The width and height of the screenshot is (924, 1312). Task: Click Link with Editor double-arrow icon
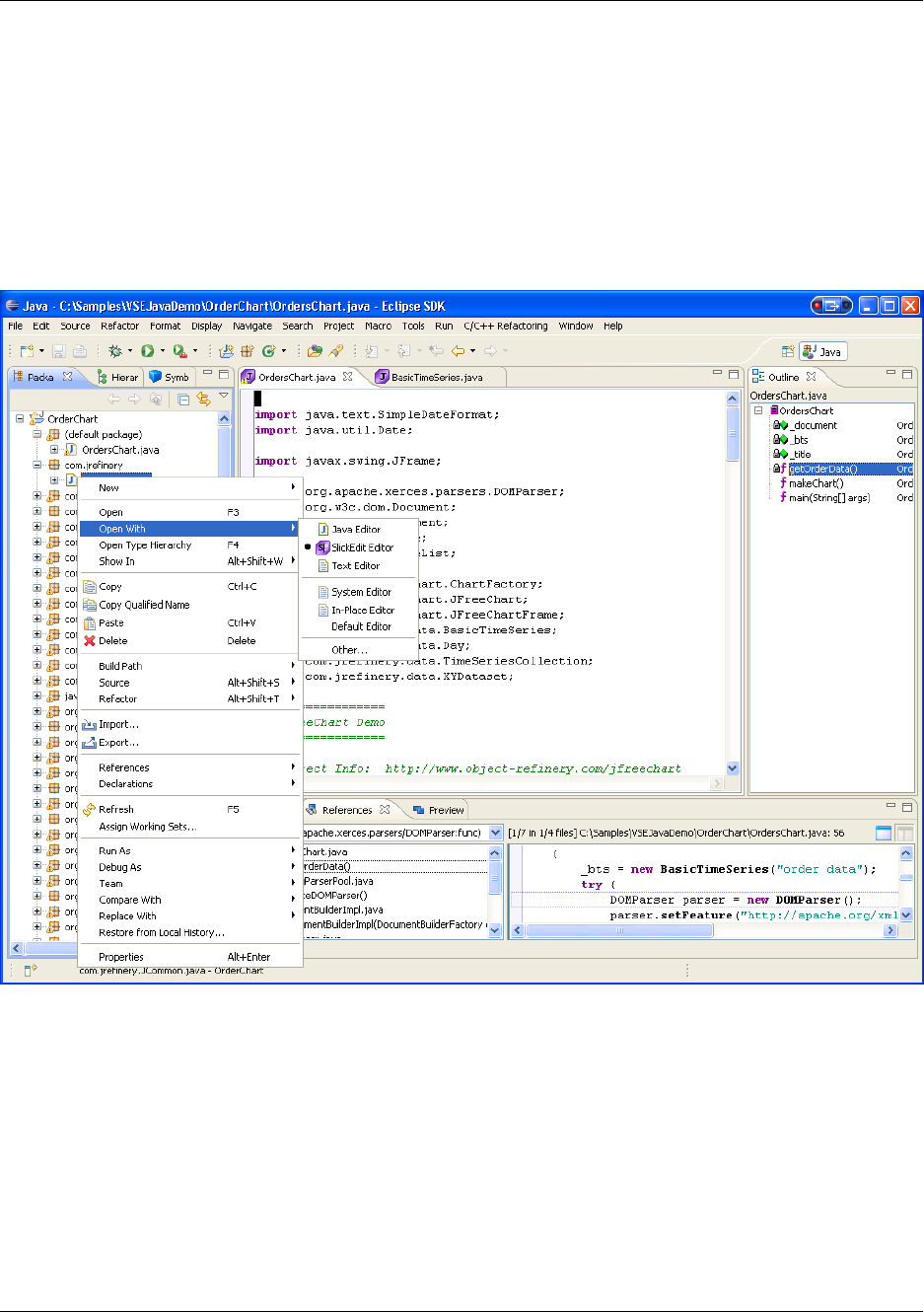[203, 400]
